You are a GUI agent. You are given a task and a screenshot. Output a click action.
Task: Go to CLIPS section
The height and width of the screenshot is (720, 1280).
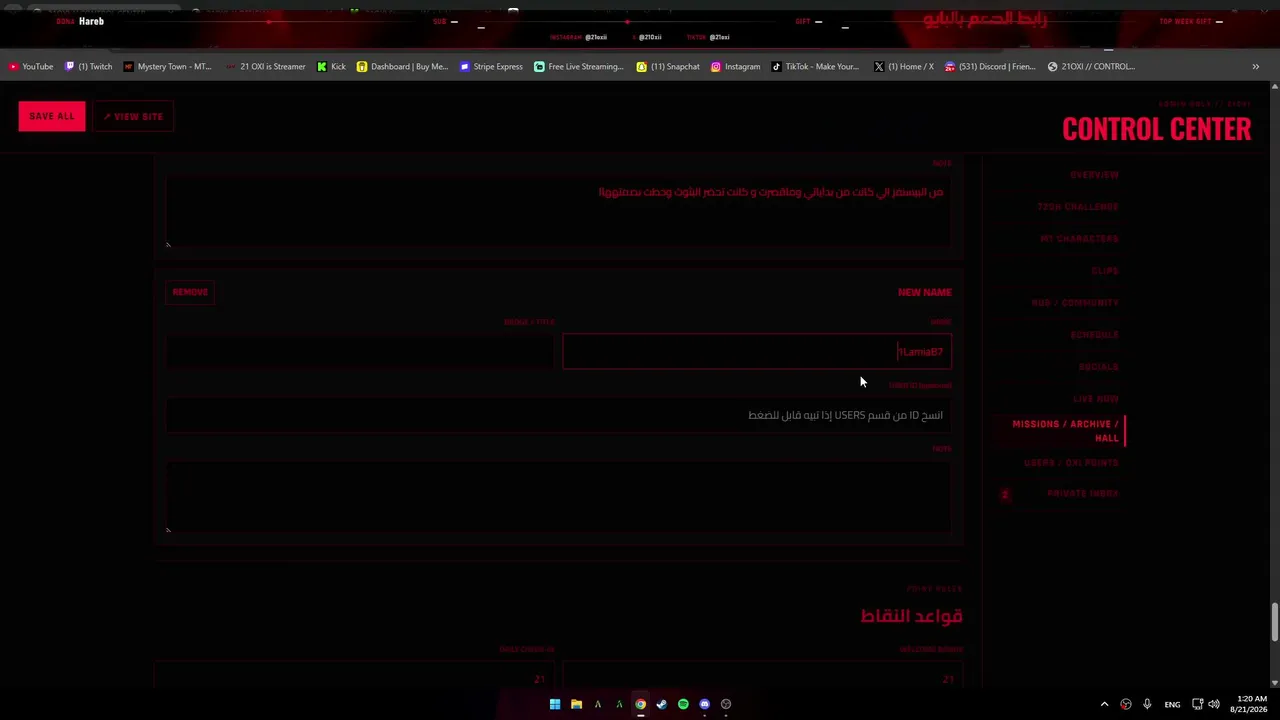(x=1104, y=271)
